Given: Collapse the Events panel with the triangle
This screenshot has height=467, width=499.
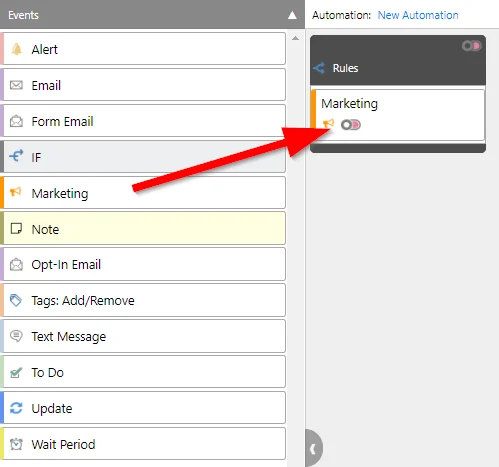Looking at the screenshot, I should (x=292, y=15).
